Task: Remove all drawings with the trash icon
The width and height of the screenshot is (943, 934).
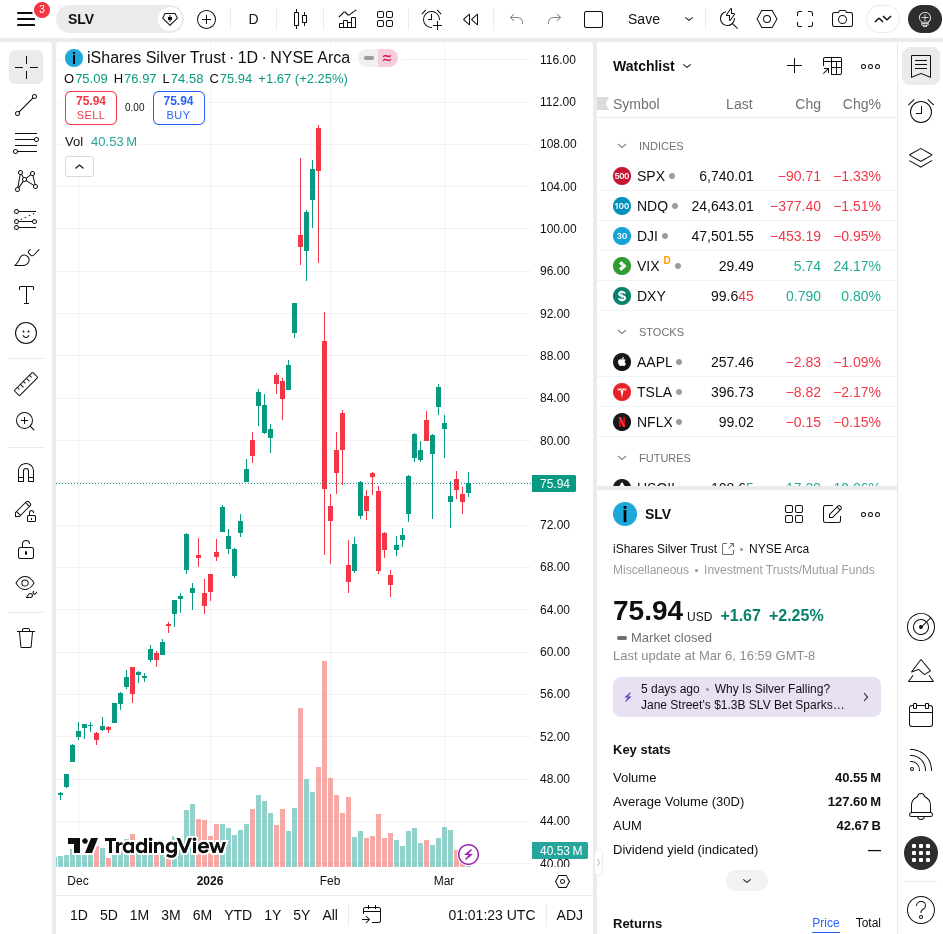Action: click(26, 637)
